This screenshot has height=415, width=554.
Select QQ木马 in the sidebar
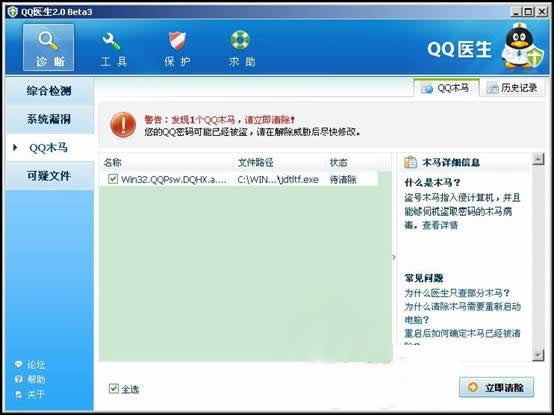[49, 148]
